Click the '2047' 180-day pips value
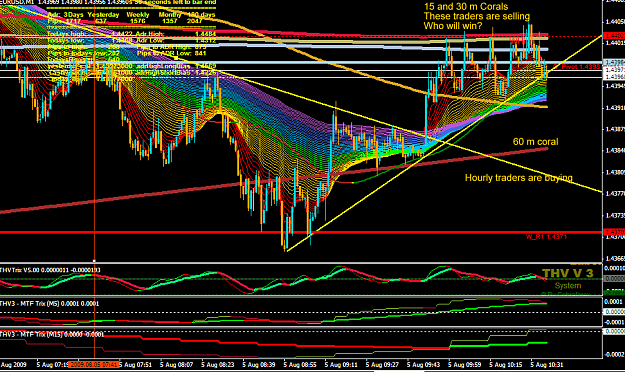This screenshot has width=625, height=372. coord(195,21)
